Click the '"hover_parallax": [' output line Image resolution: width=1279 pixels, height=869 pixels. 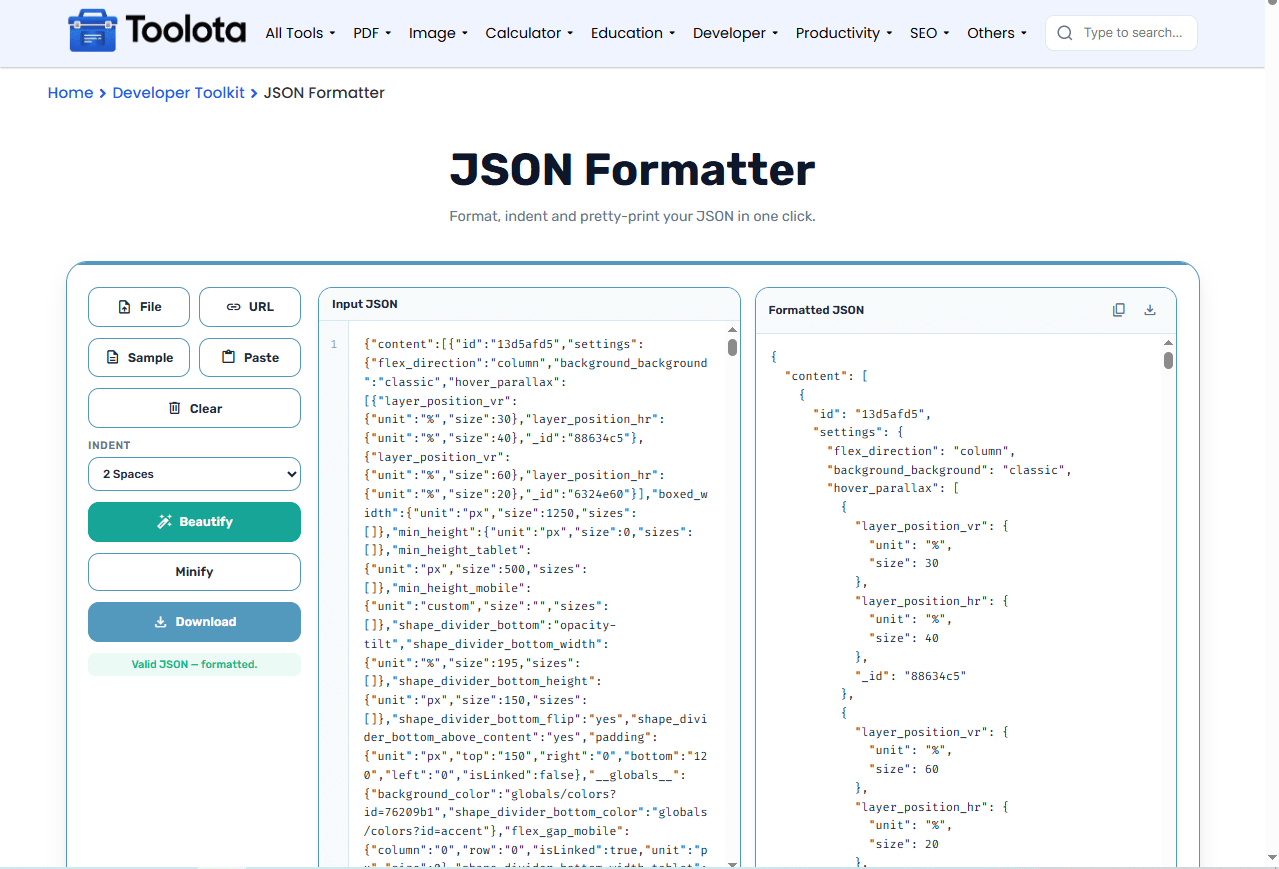point(893,488)
